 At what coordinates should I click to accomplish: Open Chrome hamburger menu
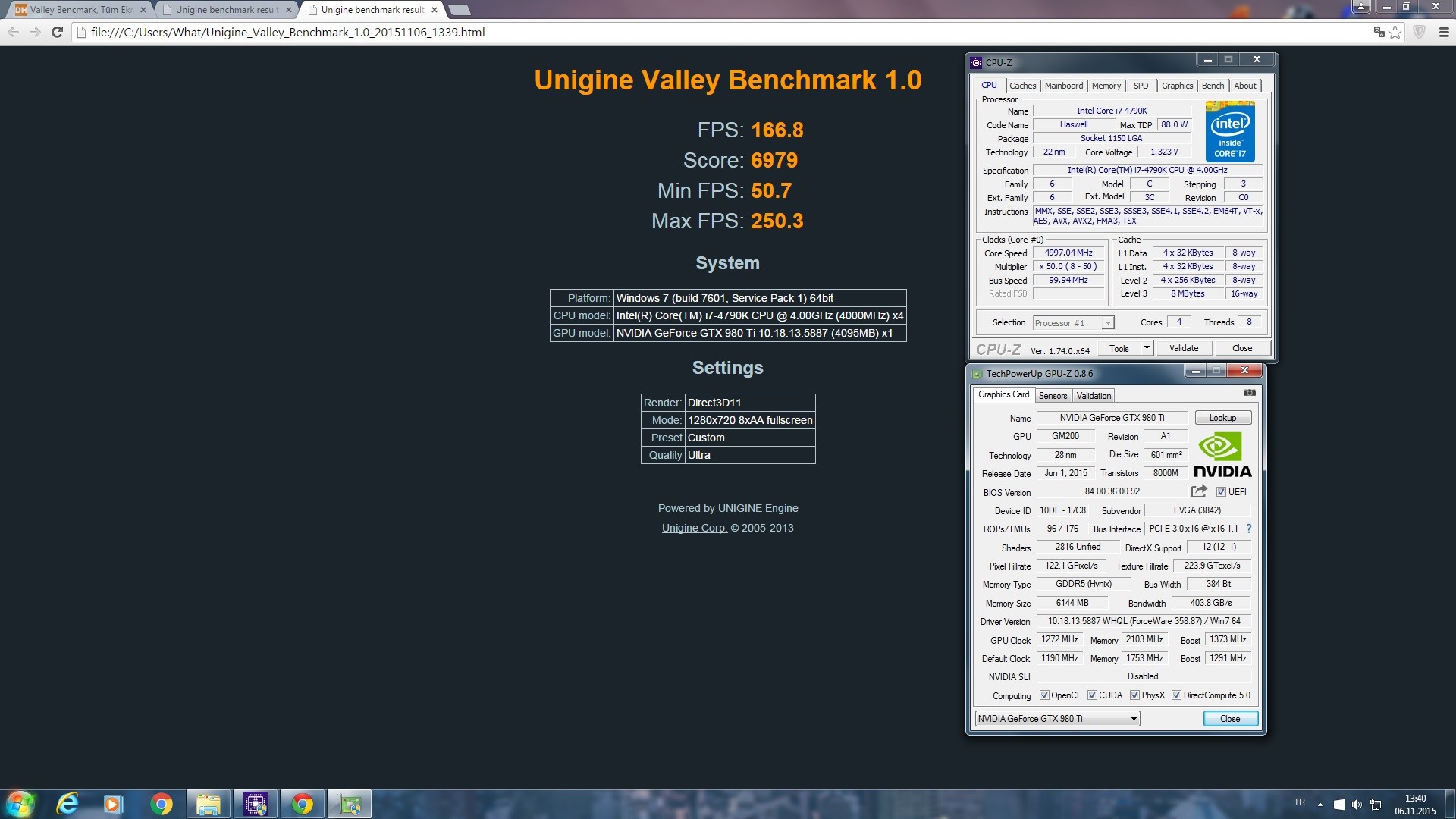[1444, 32]
